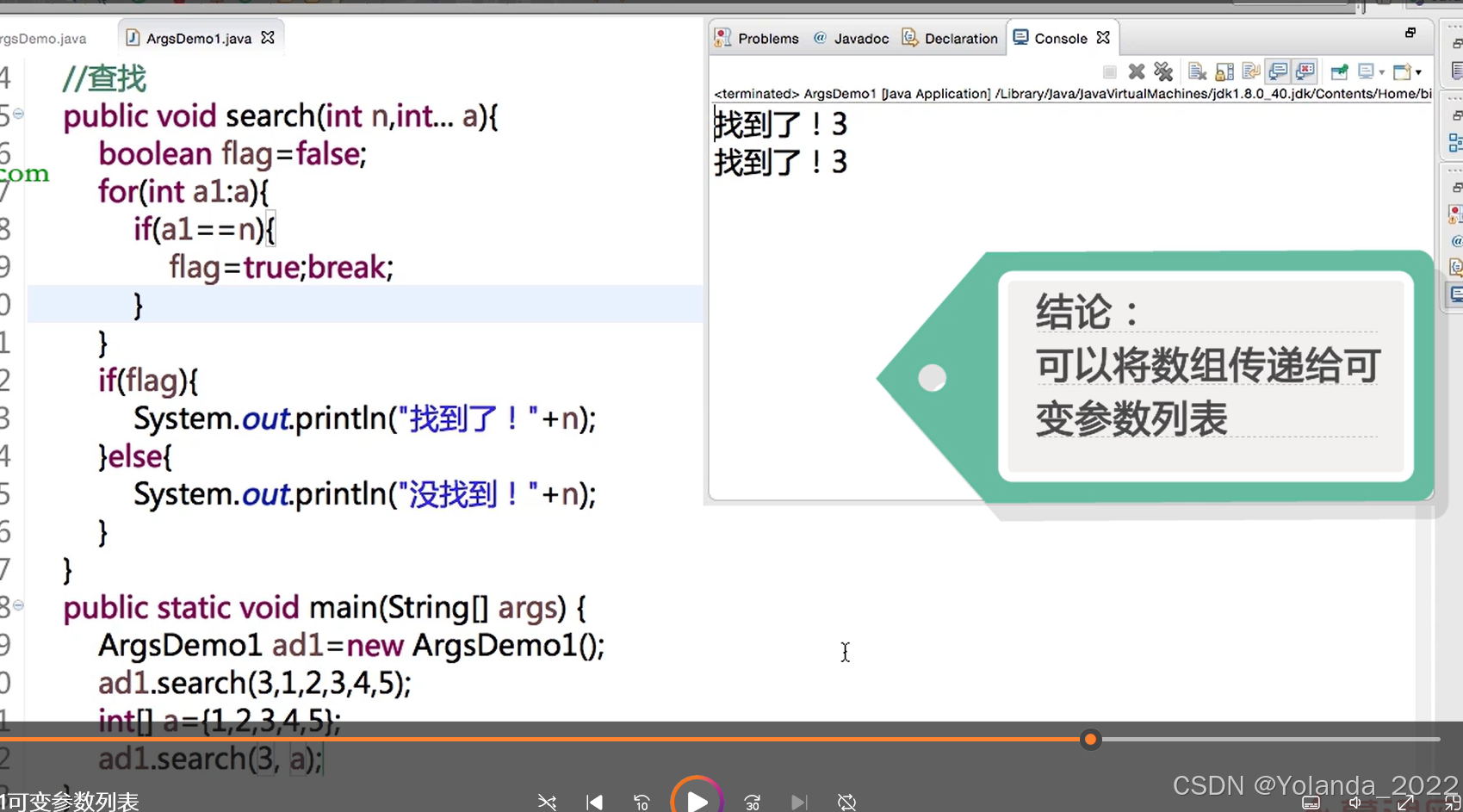Toggle shuffle playback
The height and width of the screenshot is (812, 1463).
pyautogui.click(x=547, y=803)
